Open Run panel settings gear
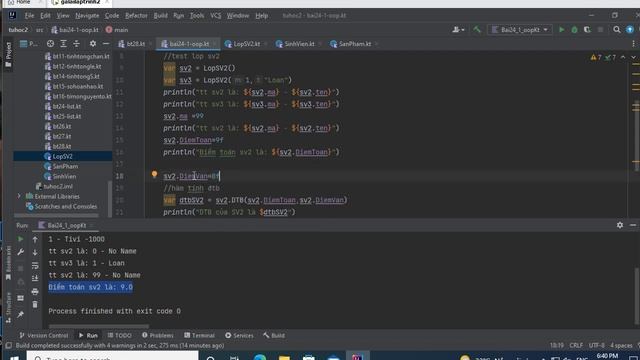The height and width of the screenshot is (360, 640). [x=620, y=225]
